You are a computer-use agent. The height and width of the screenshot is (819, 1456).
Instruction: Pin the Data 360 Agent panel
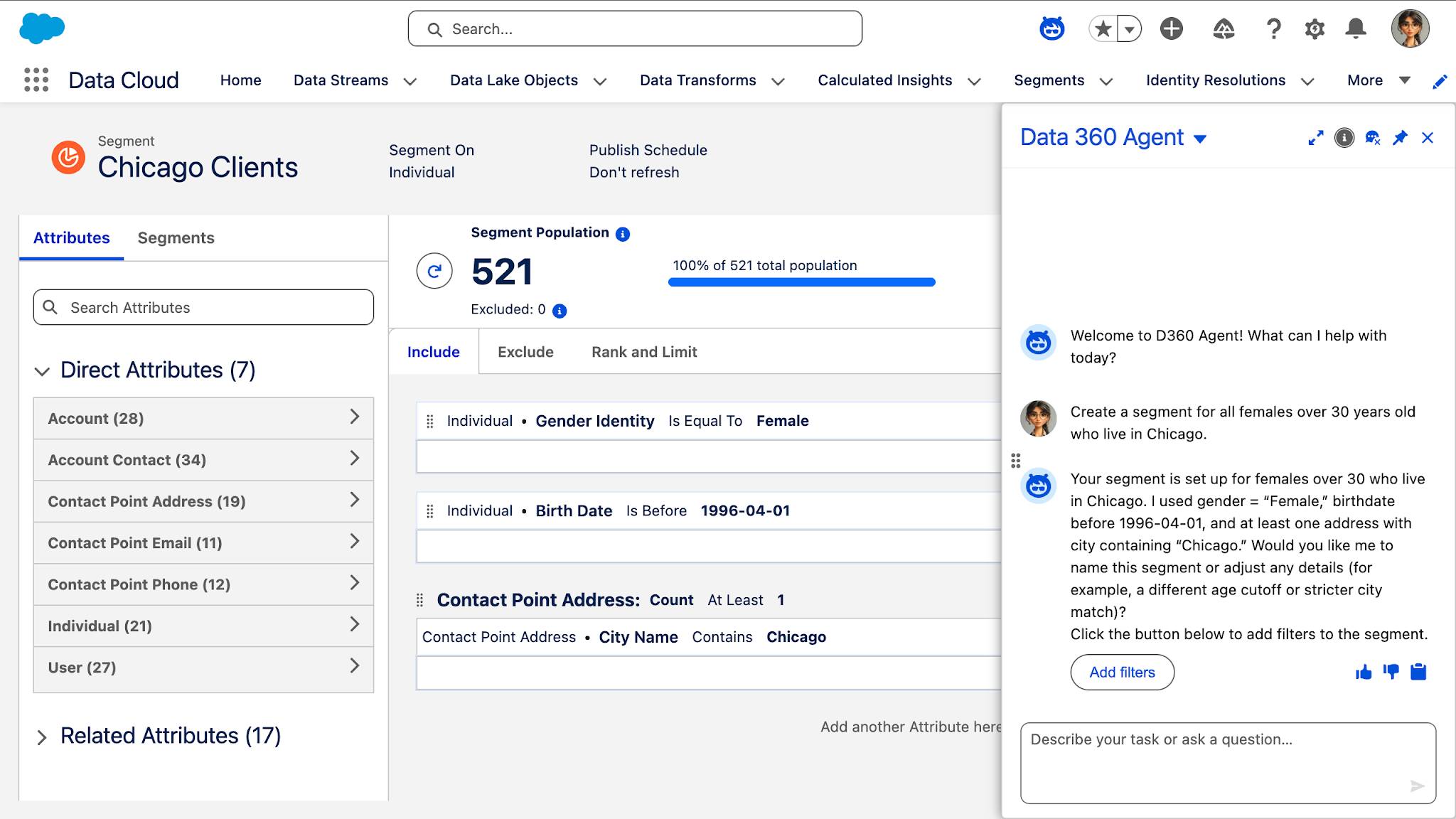point(1400,138)
